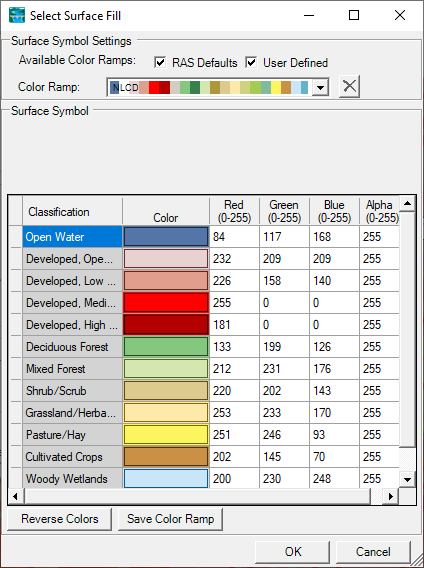Click the Cancel button
This screenshot has height=568, width=424.
pyautogui.click(x=373, y=552)
